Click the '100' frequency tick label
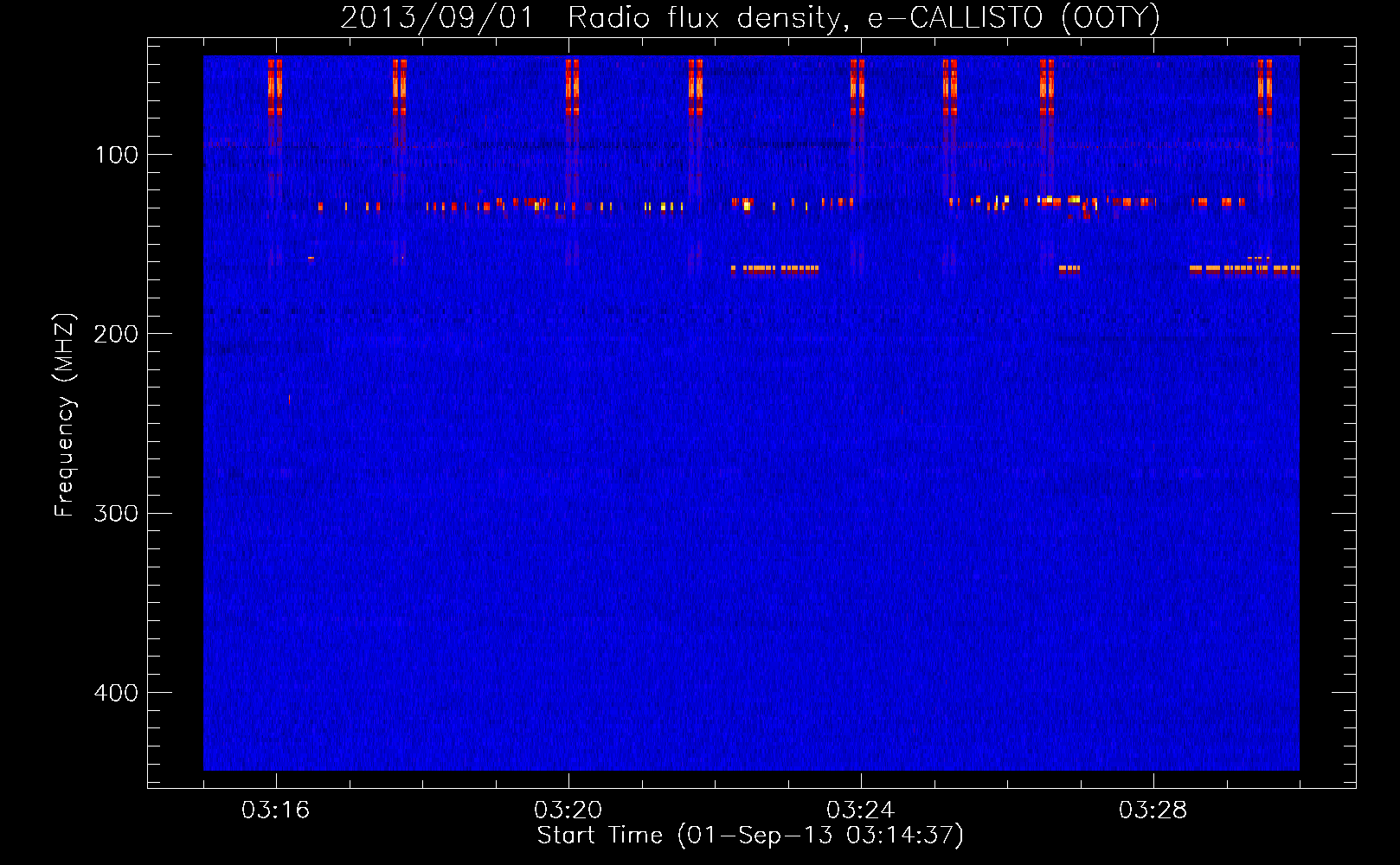 [117, 155]
